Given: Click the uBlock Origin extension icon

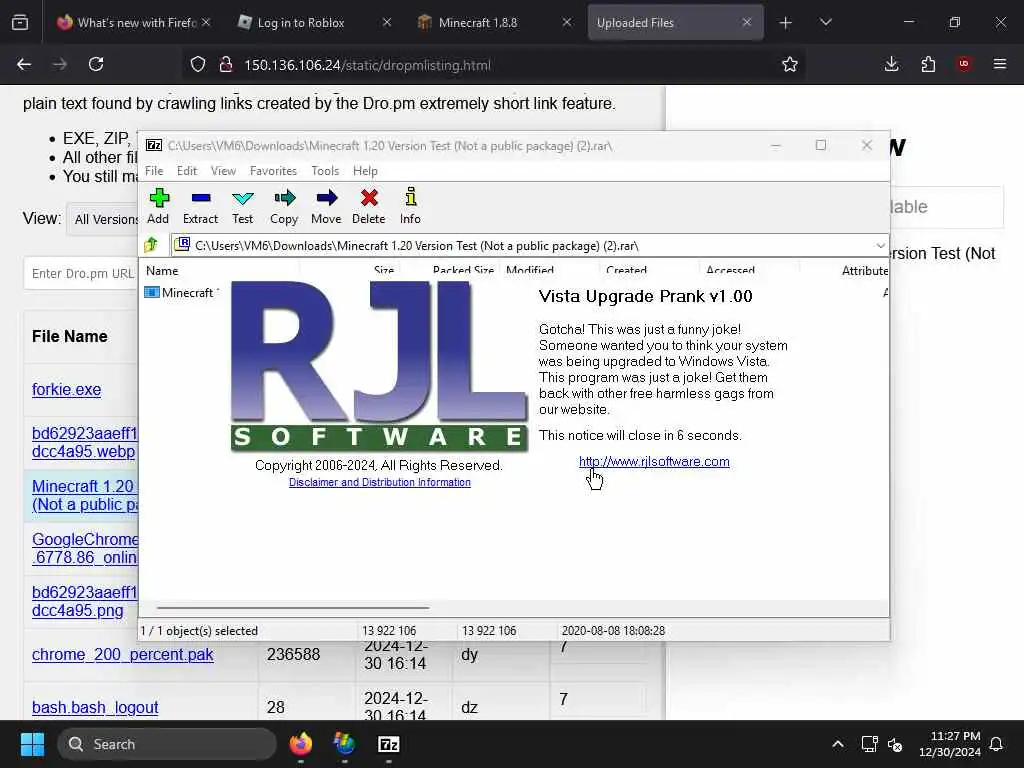Looking at the screenshot, I should coord(964,64).
